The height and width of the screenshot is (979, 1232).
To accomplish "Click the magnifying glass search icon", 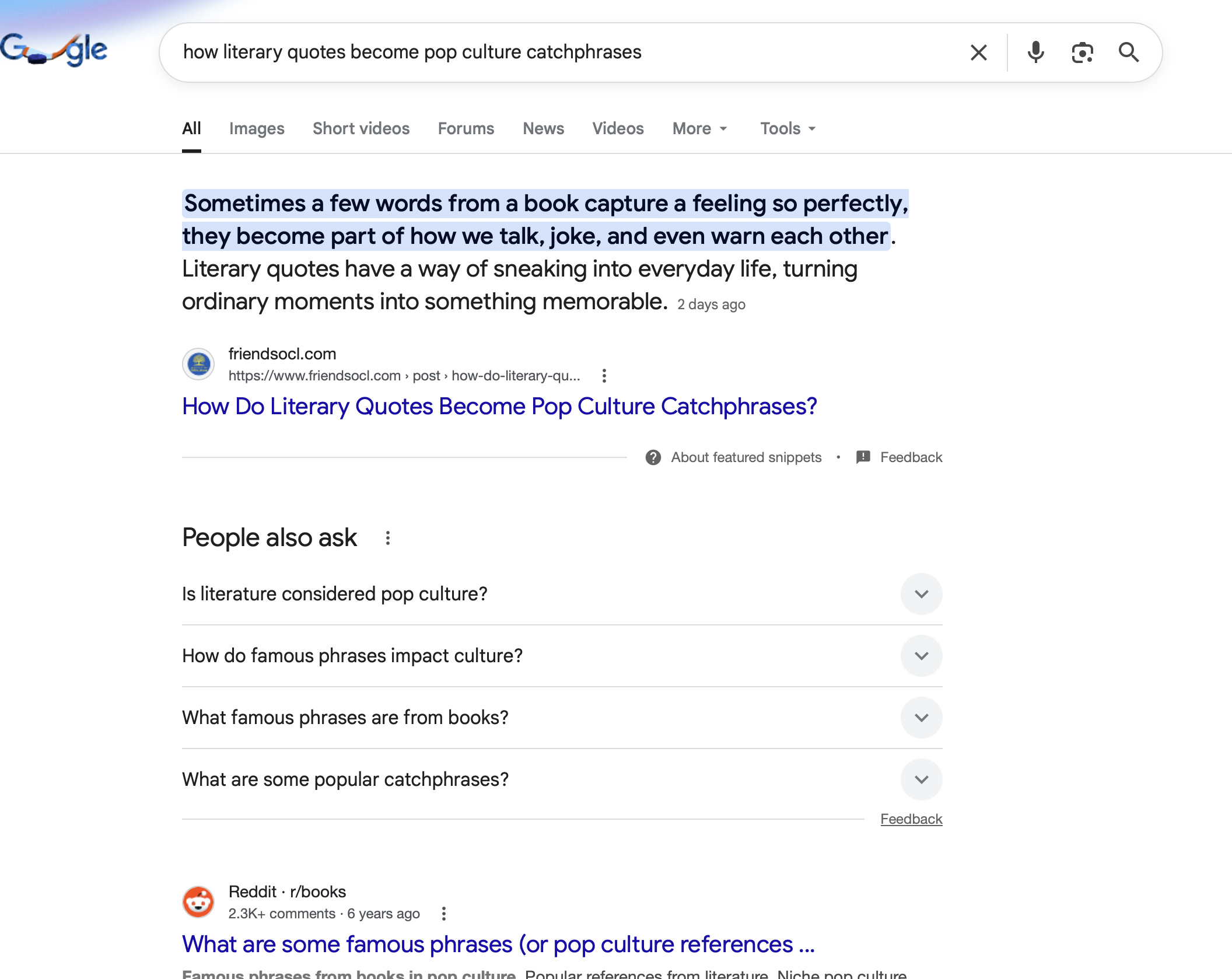I will coord(1129,53).
